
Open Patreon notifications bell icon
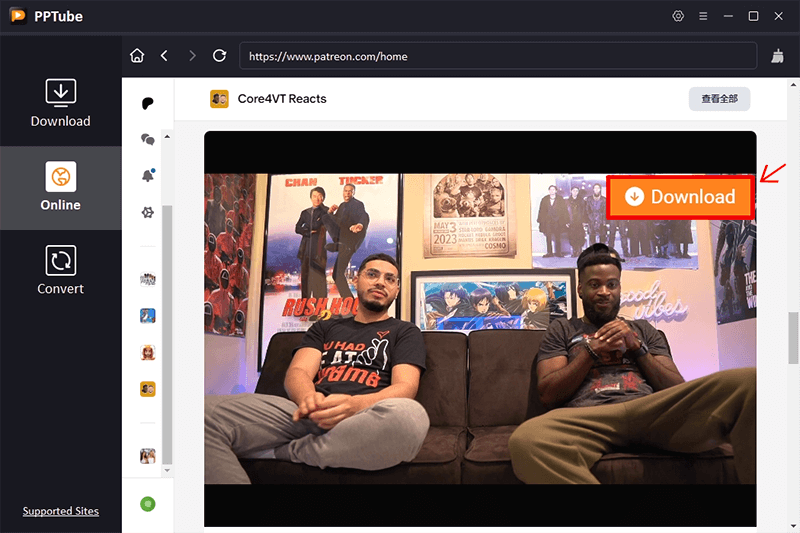(x=148, y=176)
